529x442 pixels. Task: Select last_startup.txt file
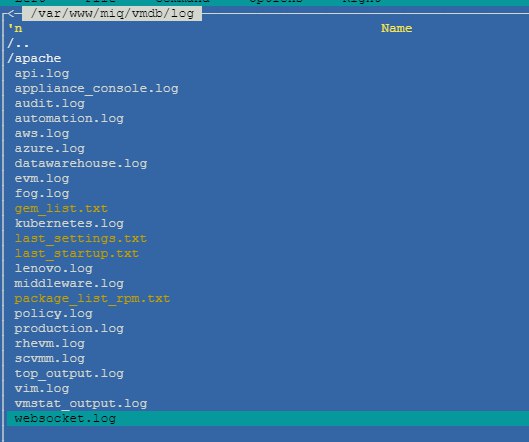(77, 253)
